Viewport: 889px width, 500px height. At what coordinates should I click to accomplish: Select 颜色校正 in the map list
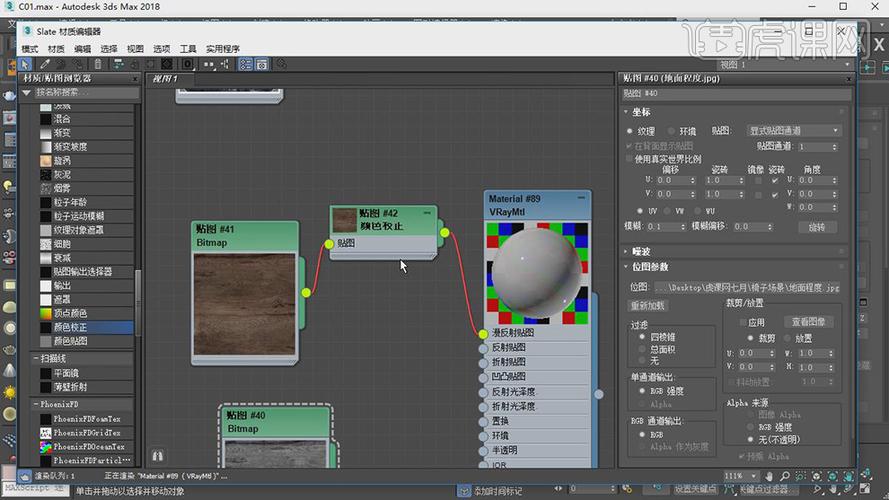coord(86,327)
